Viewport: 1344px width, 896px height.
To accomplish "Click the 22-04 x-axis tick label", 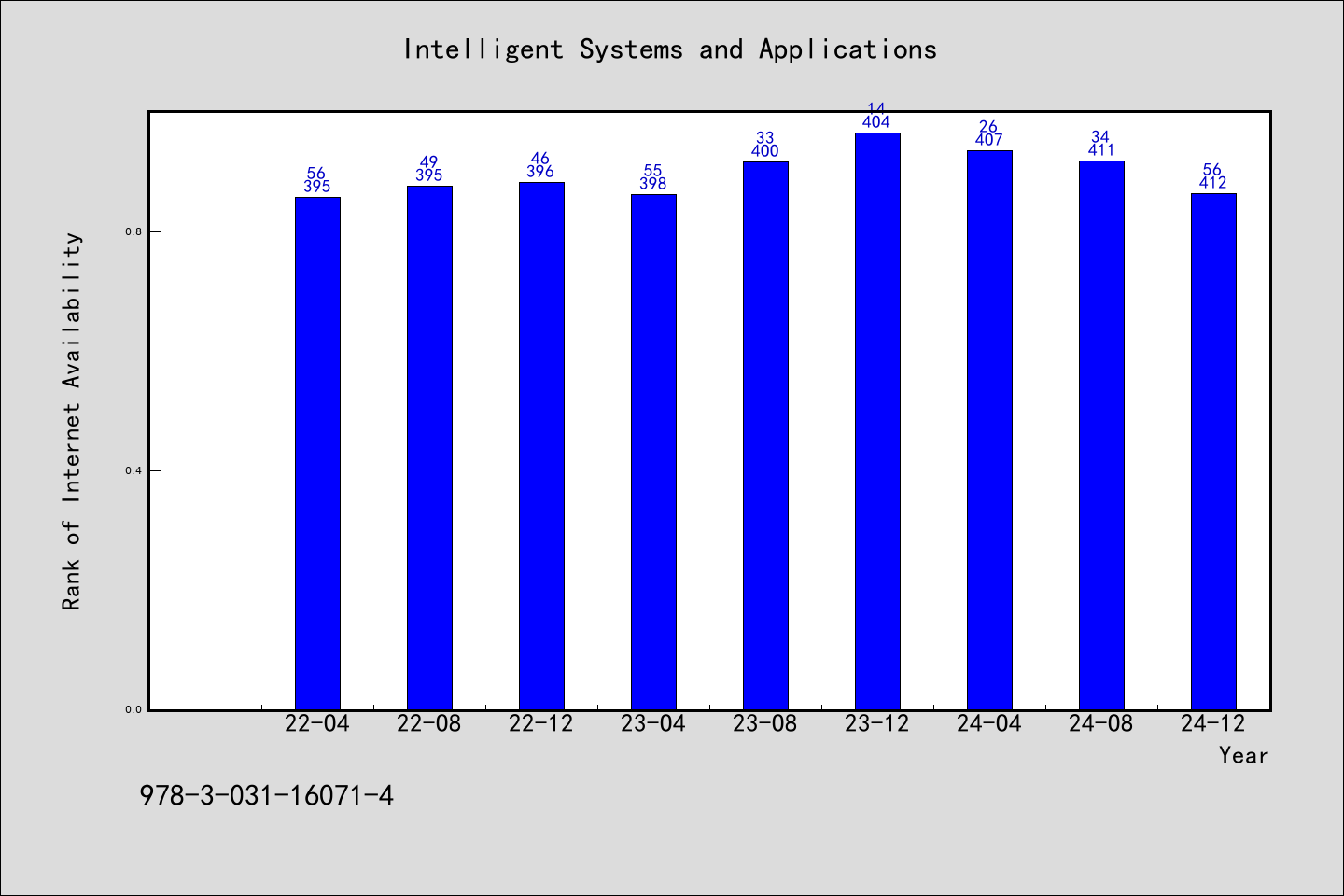I will 317,724.
